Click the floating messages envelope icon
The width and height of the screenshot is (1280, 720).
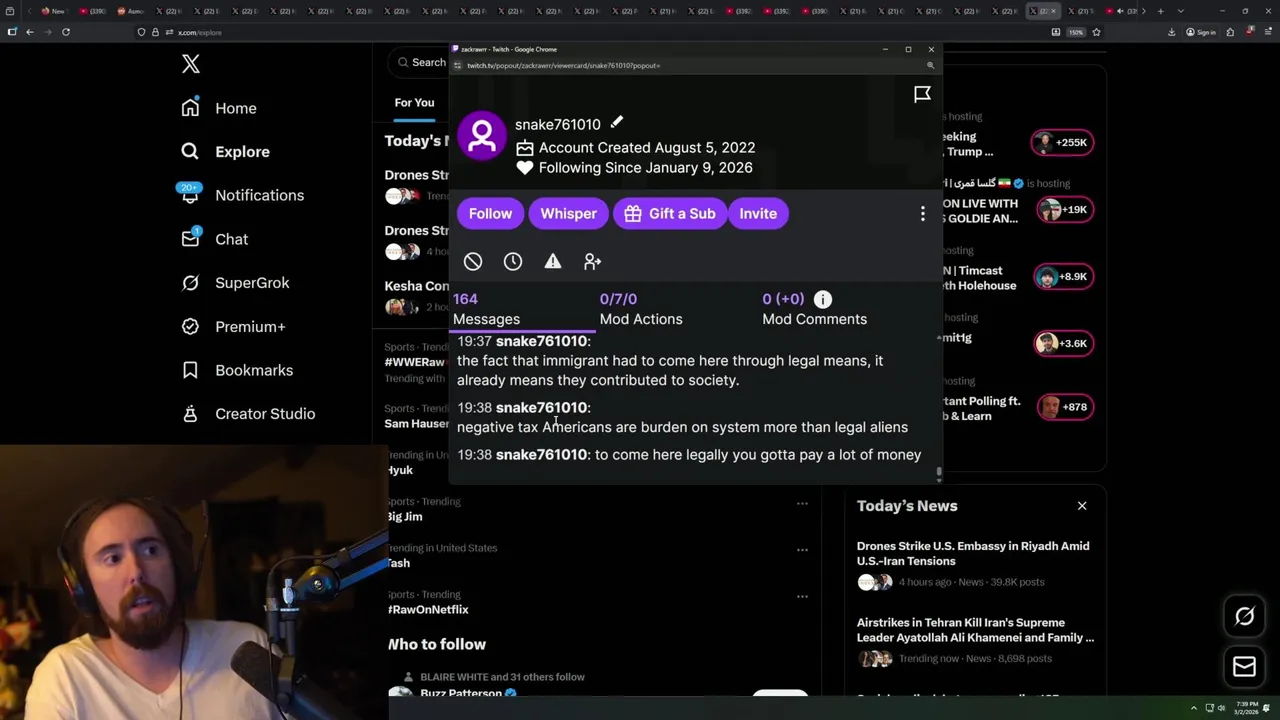(x=1244, y=667)
